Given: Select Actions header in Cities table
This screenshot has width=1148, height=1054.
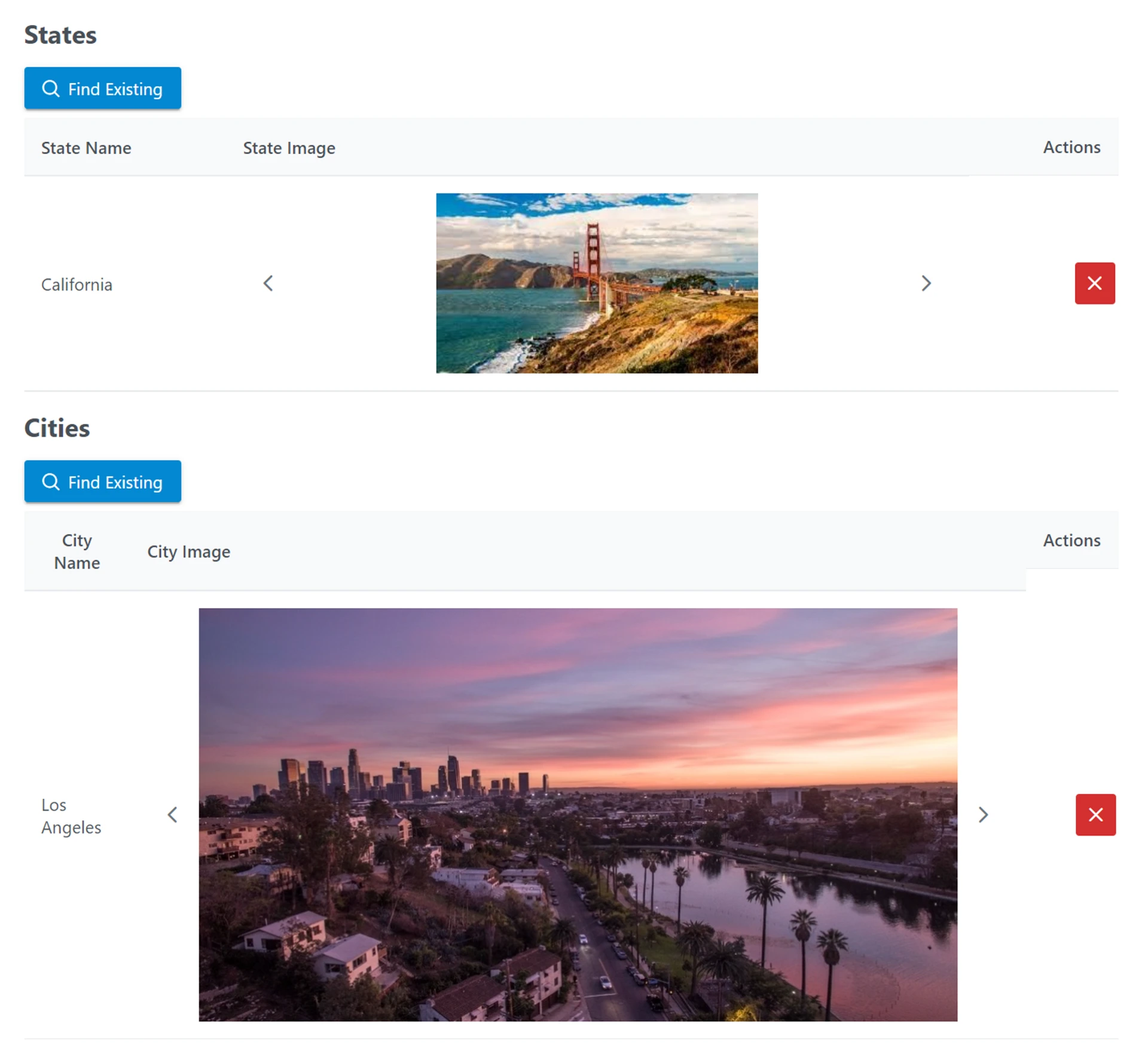Looking at the screenshot, I should (1071, 540).
